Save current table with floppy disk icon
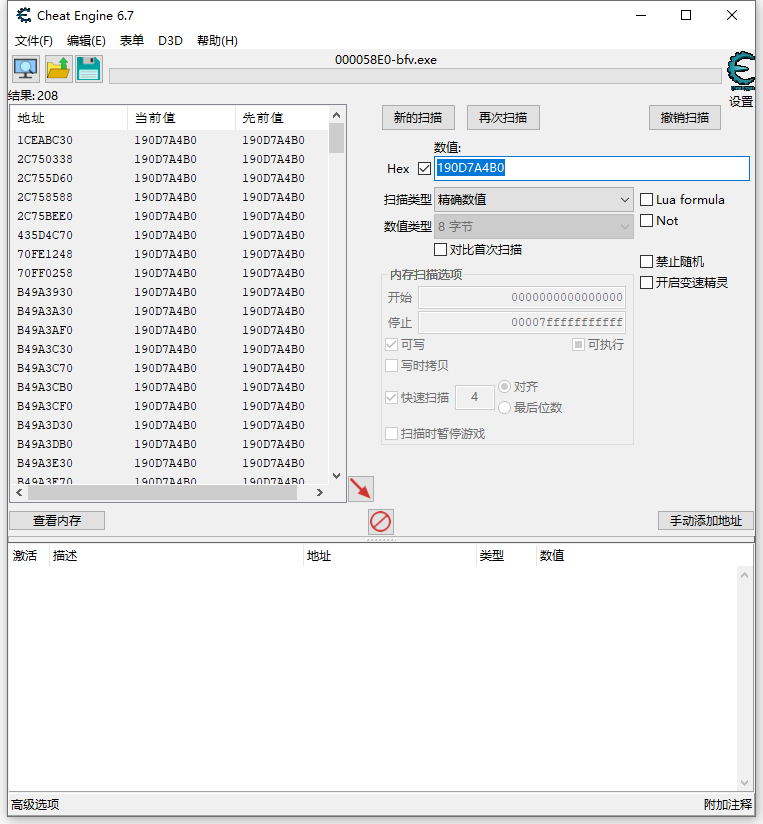 coord(89,69)
